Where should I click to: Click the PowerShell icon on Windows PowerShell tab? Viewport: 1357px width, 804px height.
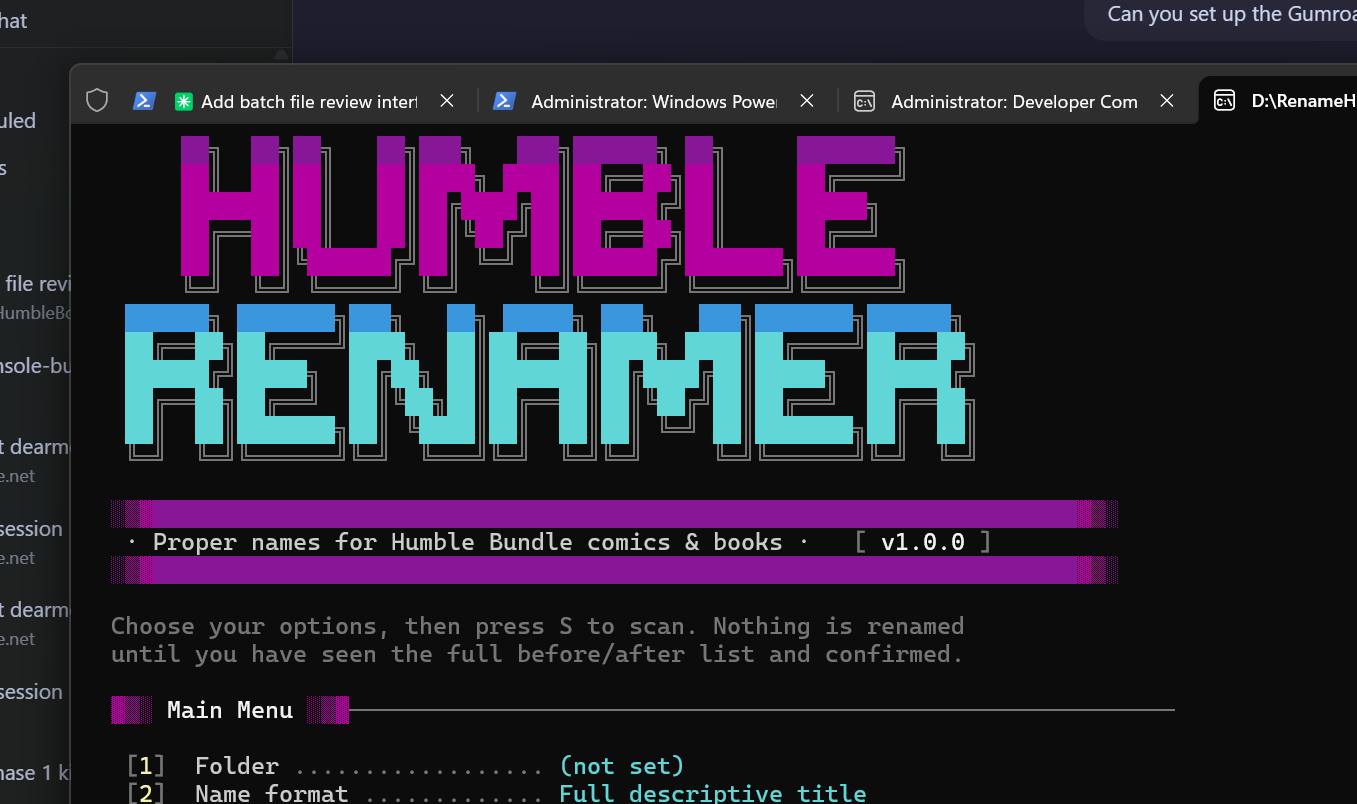click(x=505, y=101)
